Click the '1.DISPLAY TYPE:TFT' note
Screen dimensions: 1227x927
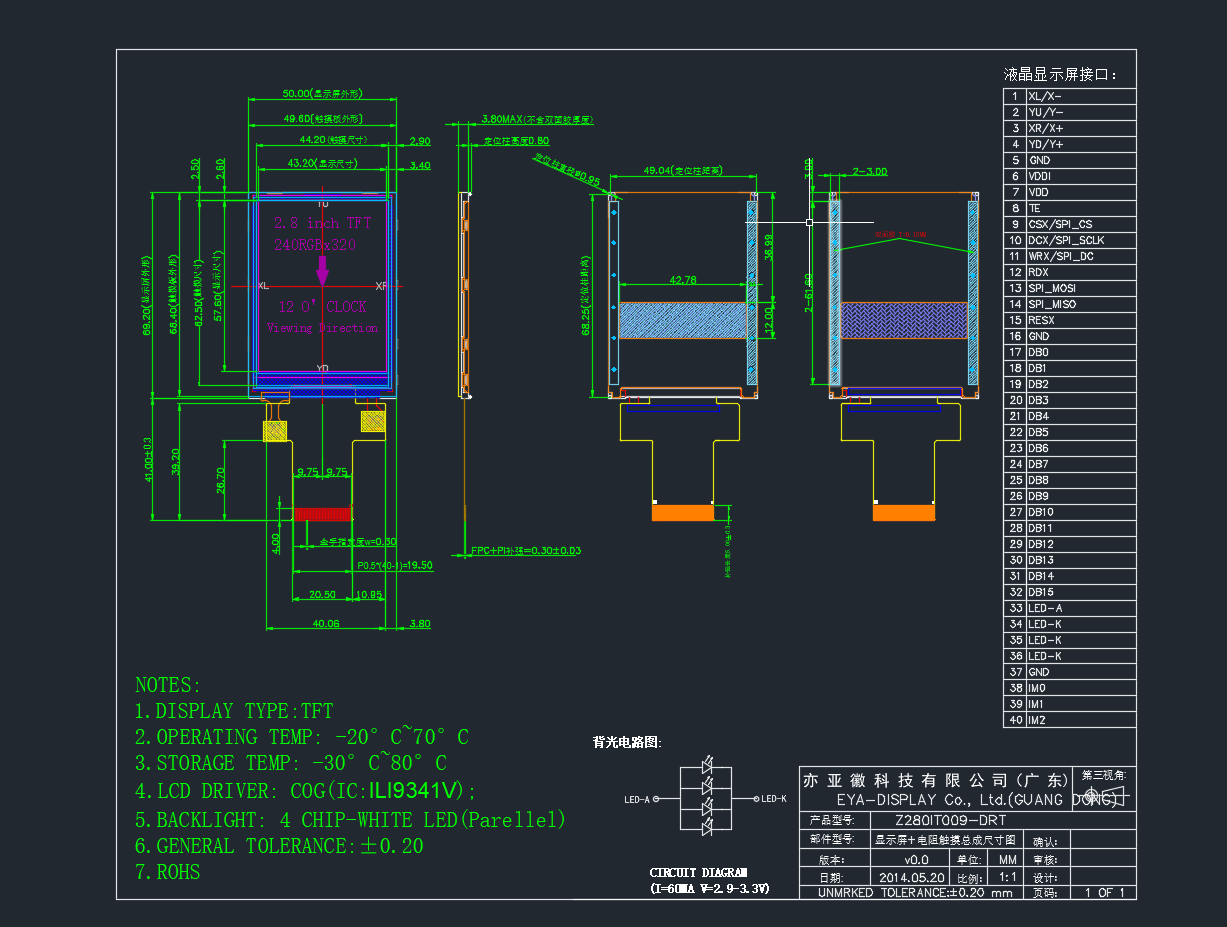click(x=234, y=711)
